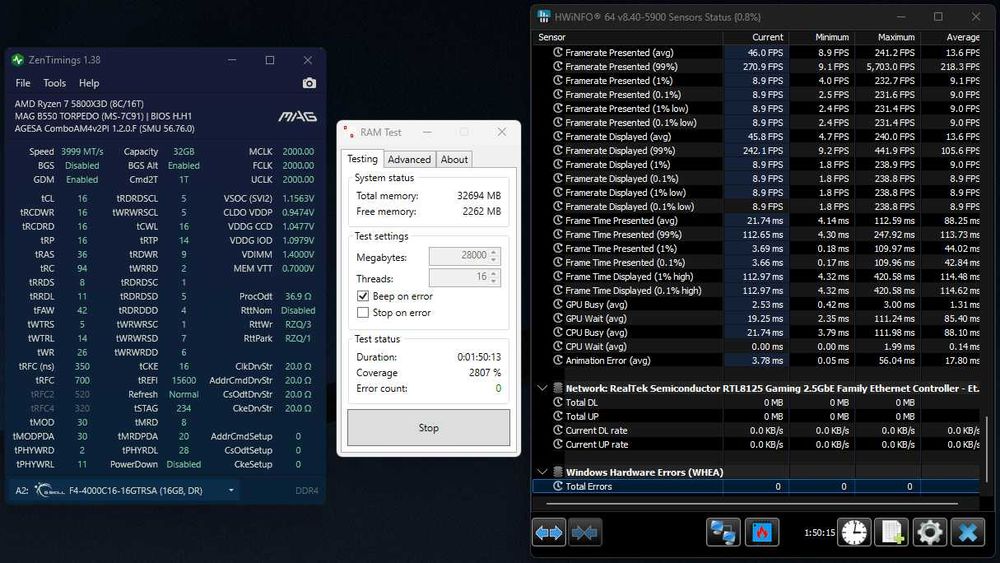
Task: Select Framerate Presented (avg) sensor row
Action: (756, 52)
